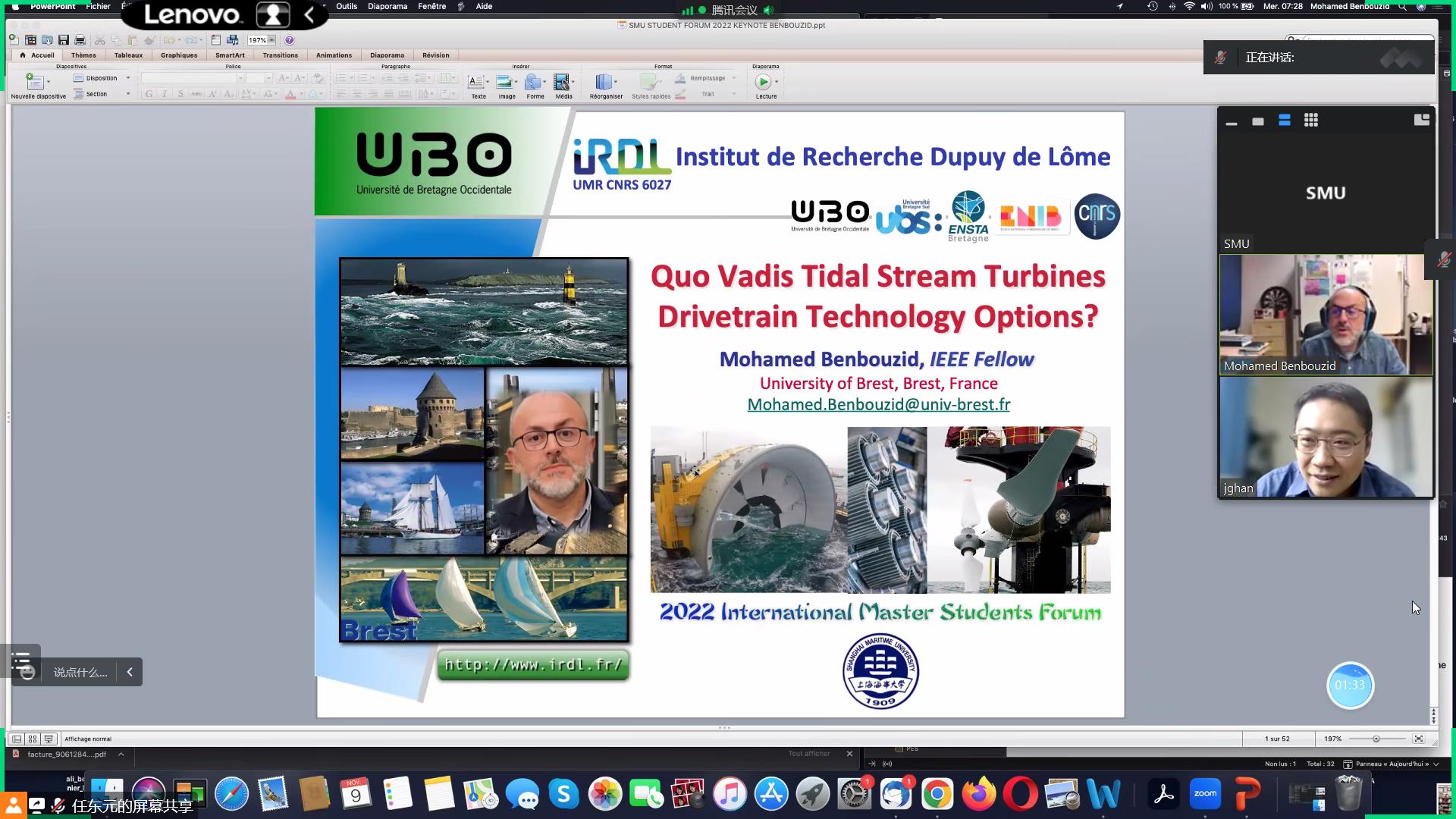The height and width of the screenshot is (819, 1456).
Task: Open the purple help question mark icon
Action: (289, 40)
